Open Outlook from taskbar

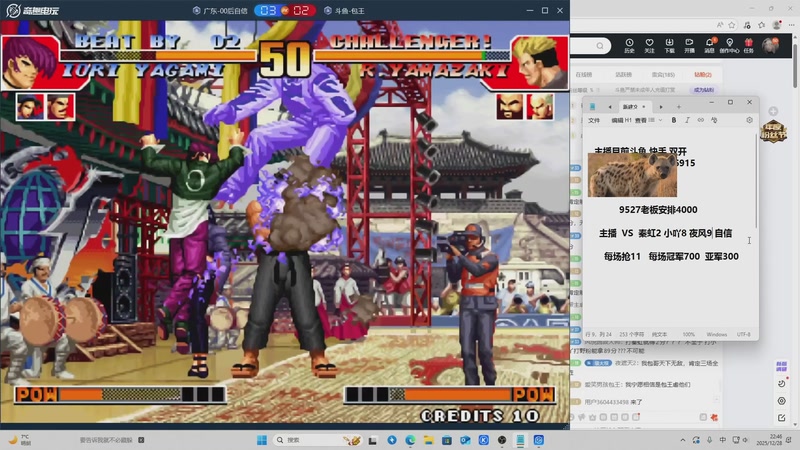(465, 440)
